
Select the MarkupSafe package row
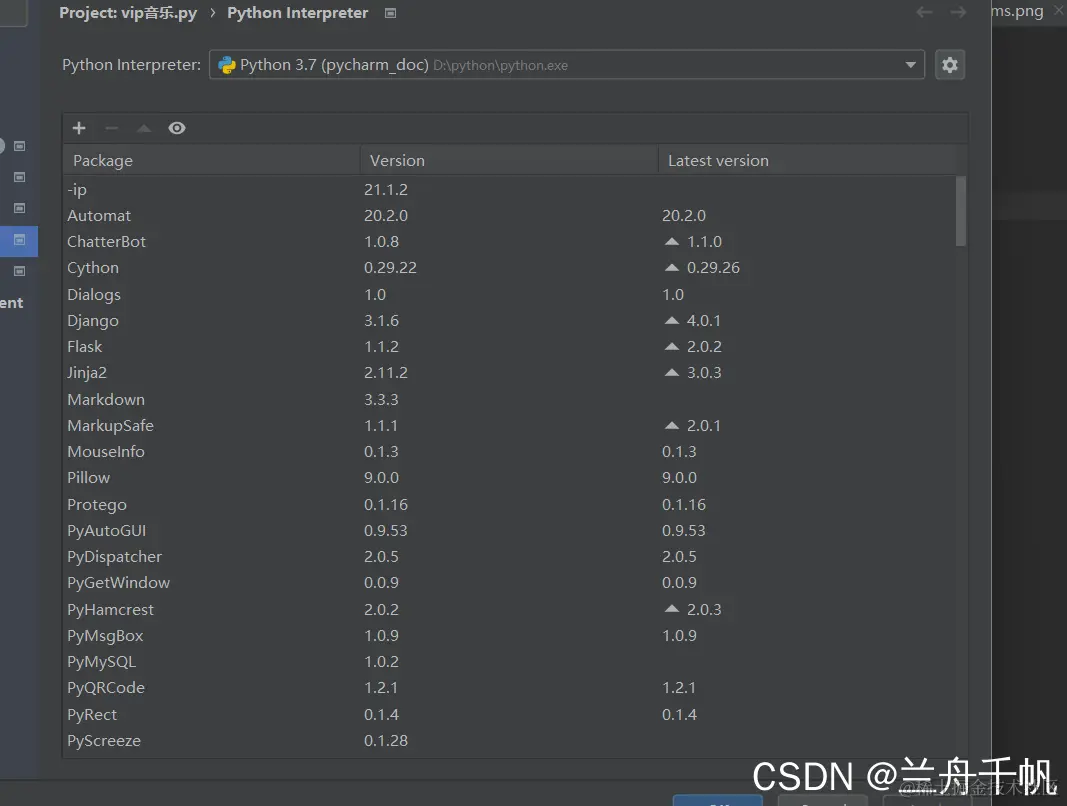[509, 425]
